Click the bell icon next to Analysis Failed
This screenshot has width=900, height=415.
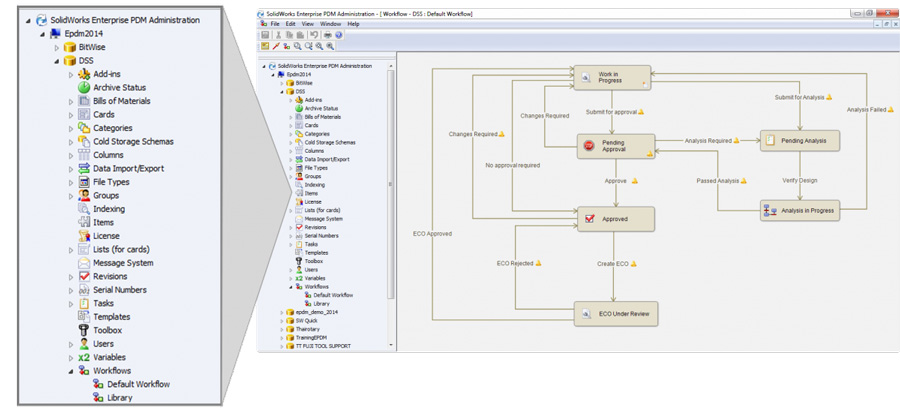[891, 108]
